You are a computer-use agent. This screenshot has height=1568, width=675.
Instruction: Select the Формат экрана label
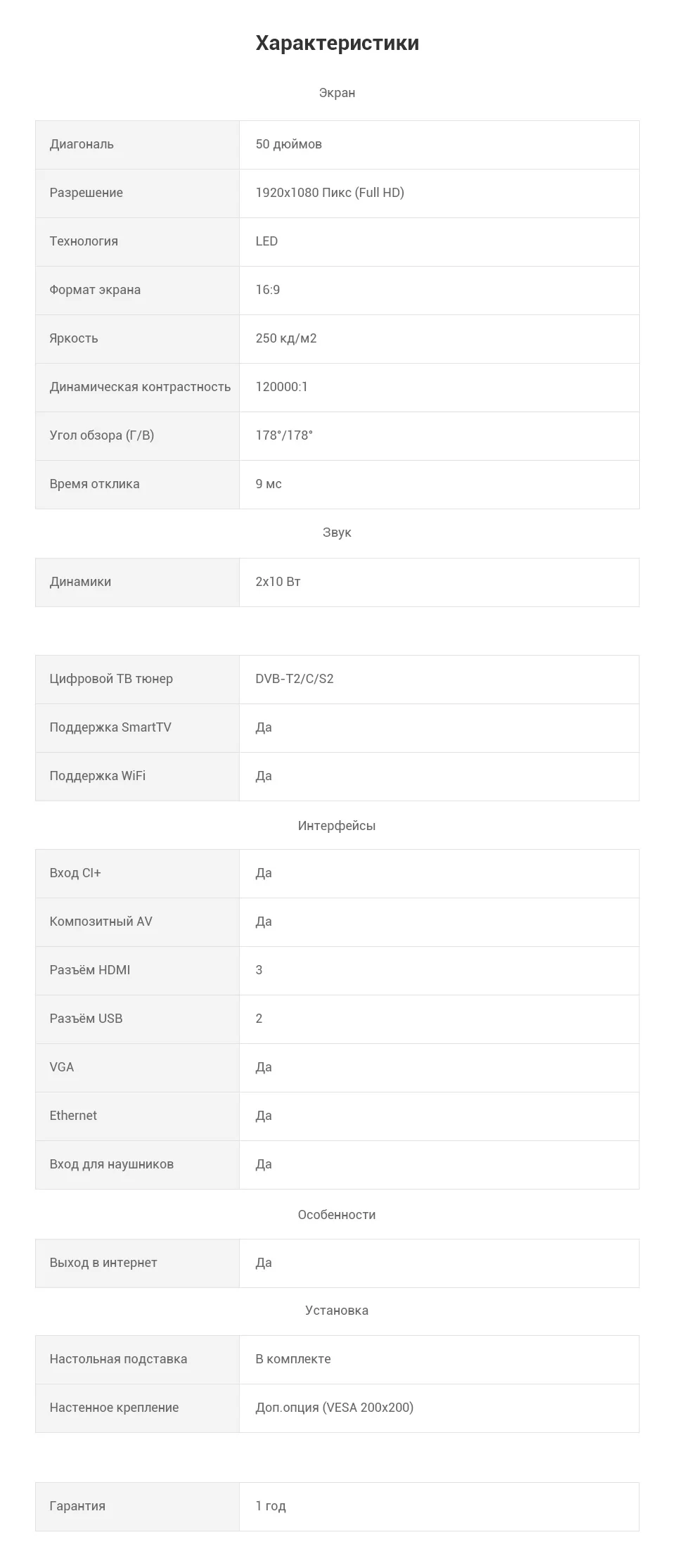point(95,290)
